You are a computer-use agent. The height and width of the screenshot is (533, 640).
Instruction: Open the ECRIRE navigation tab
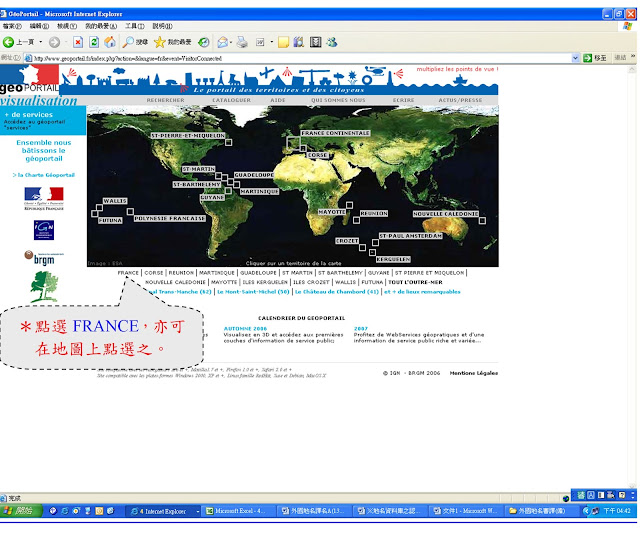click(403, 100)
